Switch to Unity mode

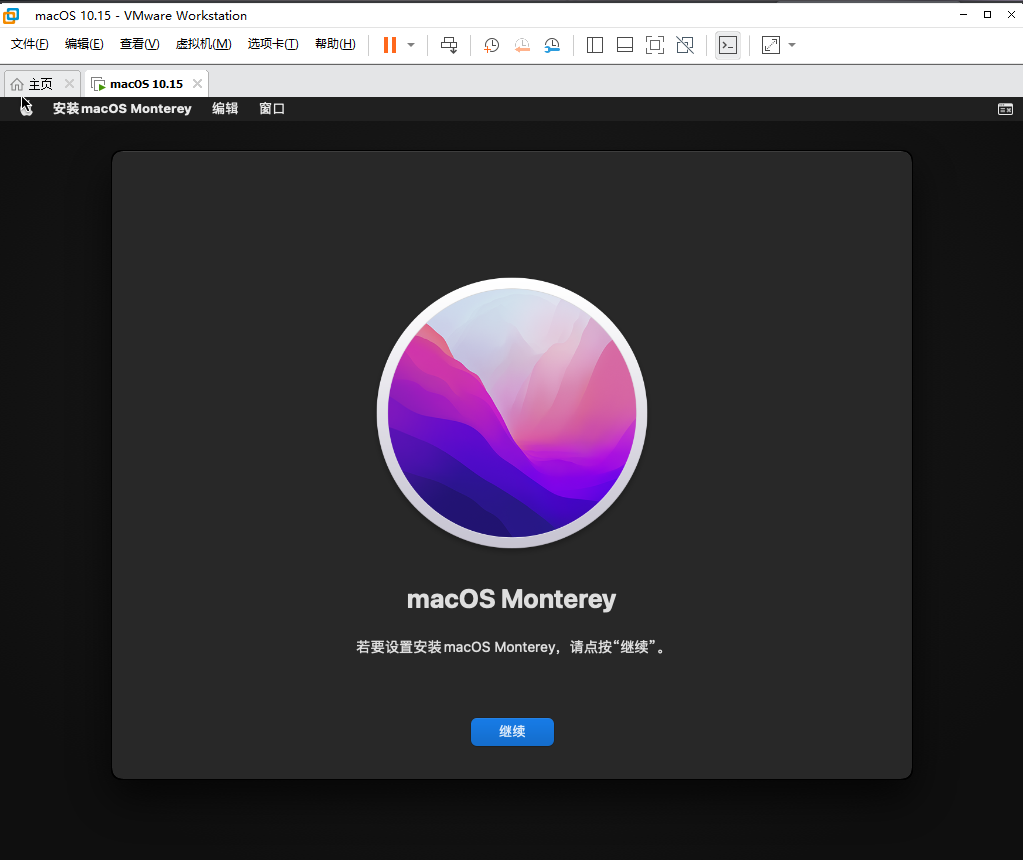[685, 45]
